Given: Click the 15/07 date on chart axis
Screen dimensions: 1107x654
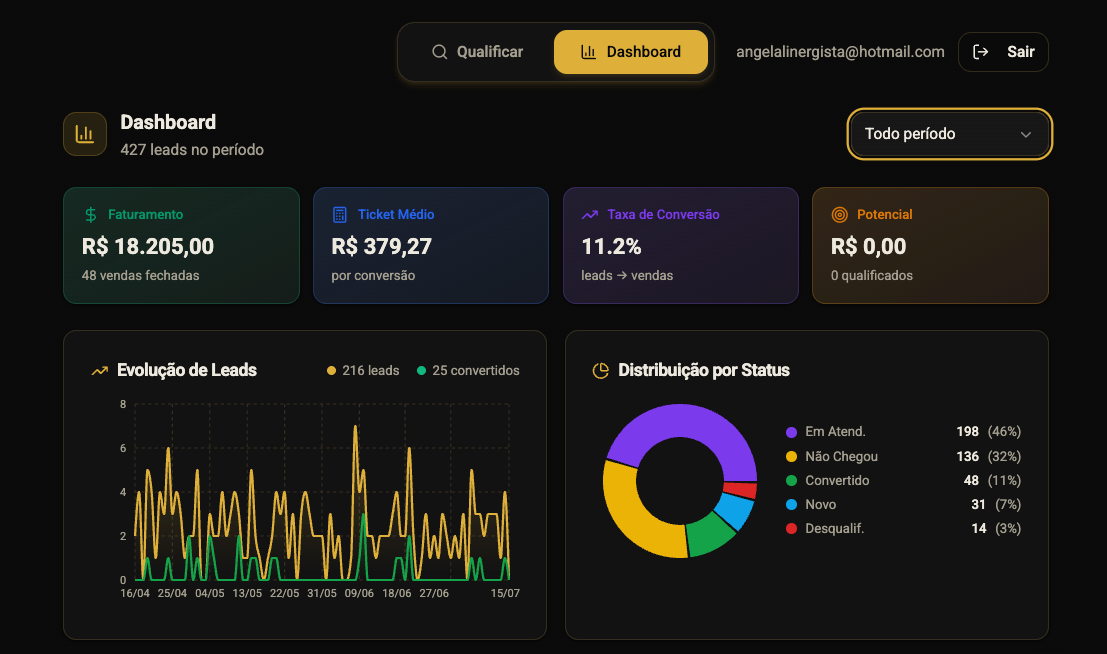Looking at the screenshot, I should point(505,593).
